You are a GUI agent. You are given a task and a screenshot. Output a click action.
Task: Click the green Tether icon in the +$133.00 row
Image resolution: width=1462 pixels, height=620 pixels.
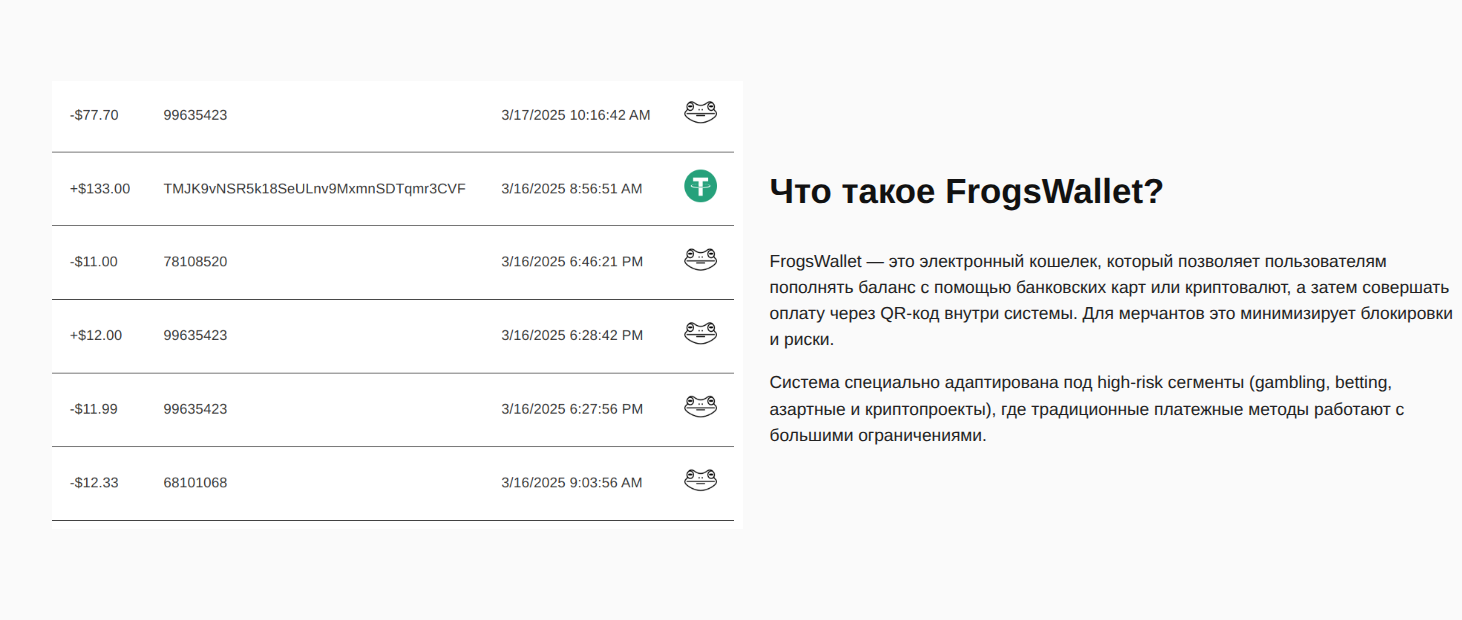click(700, 186)
